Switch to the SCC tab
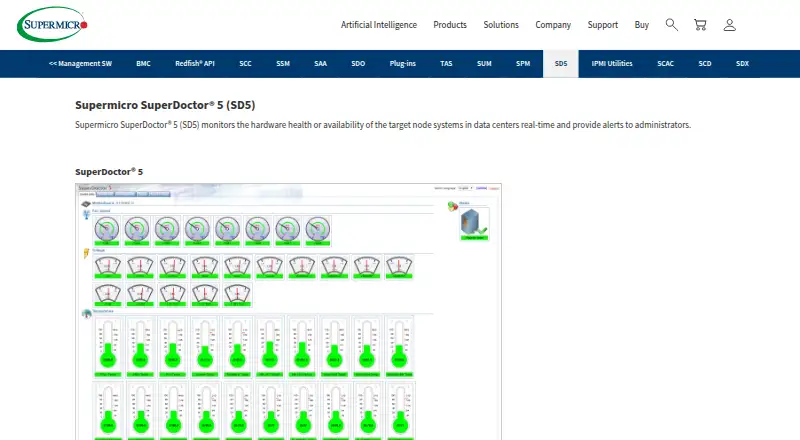Image resolution: width=800 pixels, height=440 pixels. coord(245,64)
